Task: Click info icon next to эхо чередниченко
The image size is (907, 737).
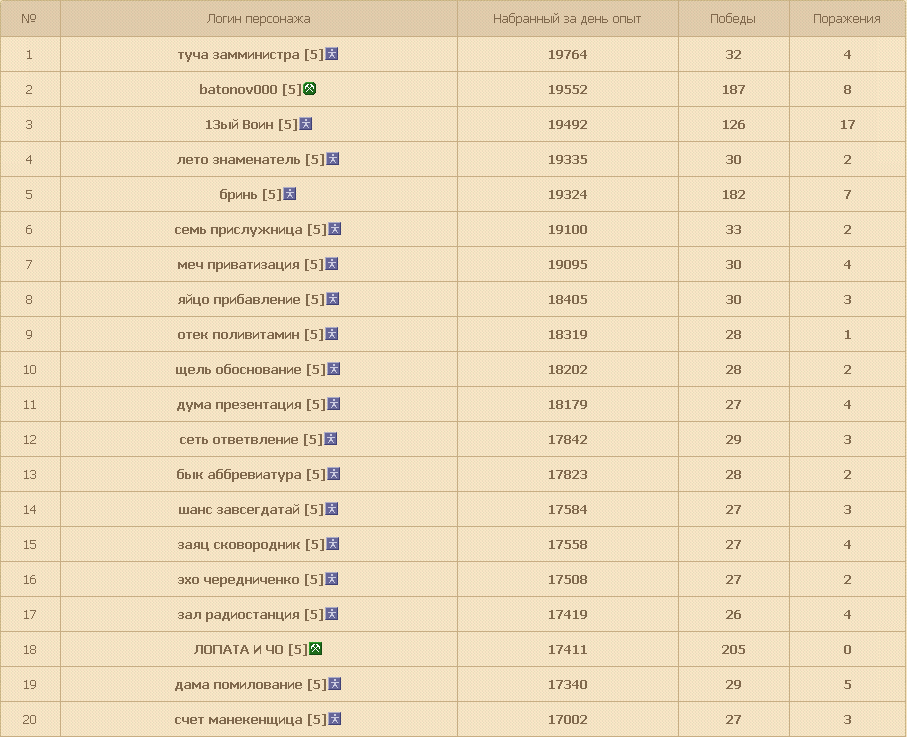Action: pyautogui.click(x=331, y=578)
